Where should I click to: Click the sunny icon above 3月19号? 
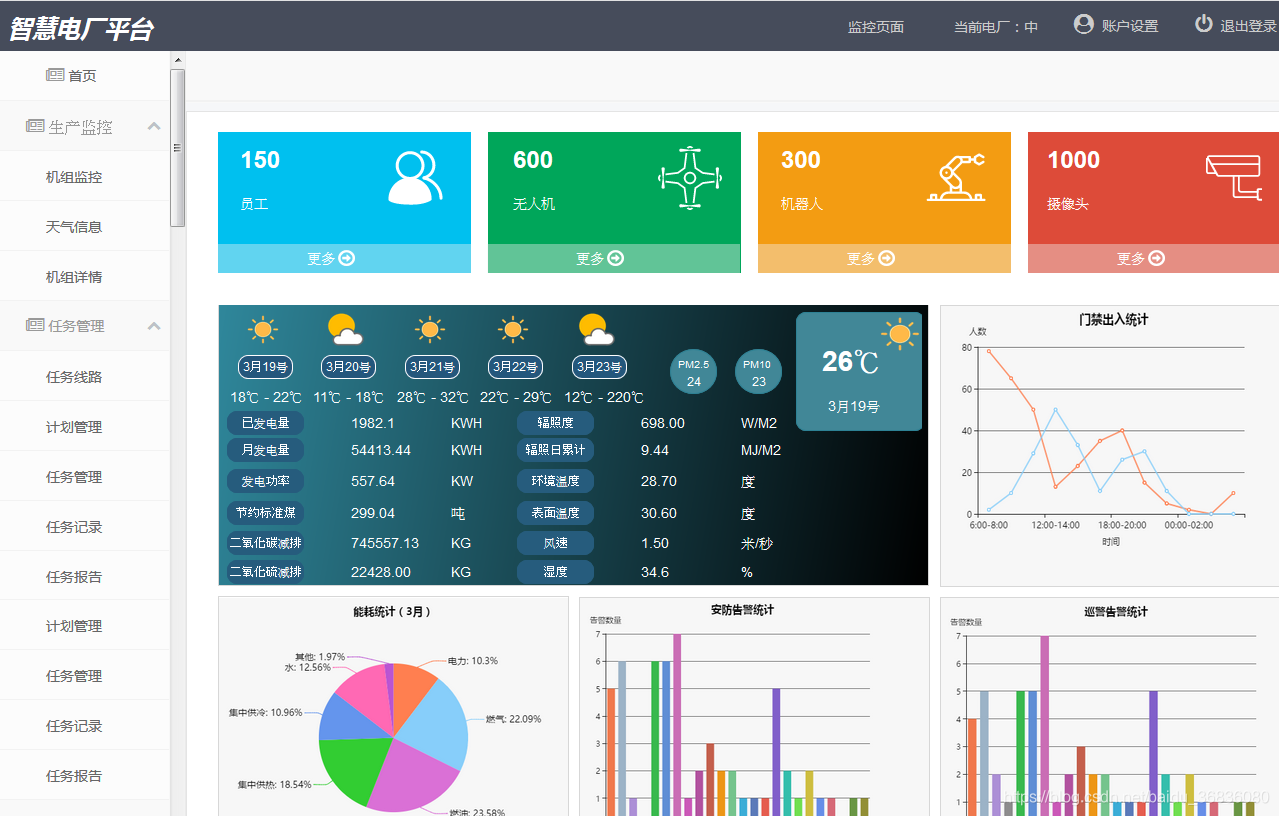[262, 329]
